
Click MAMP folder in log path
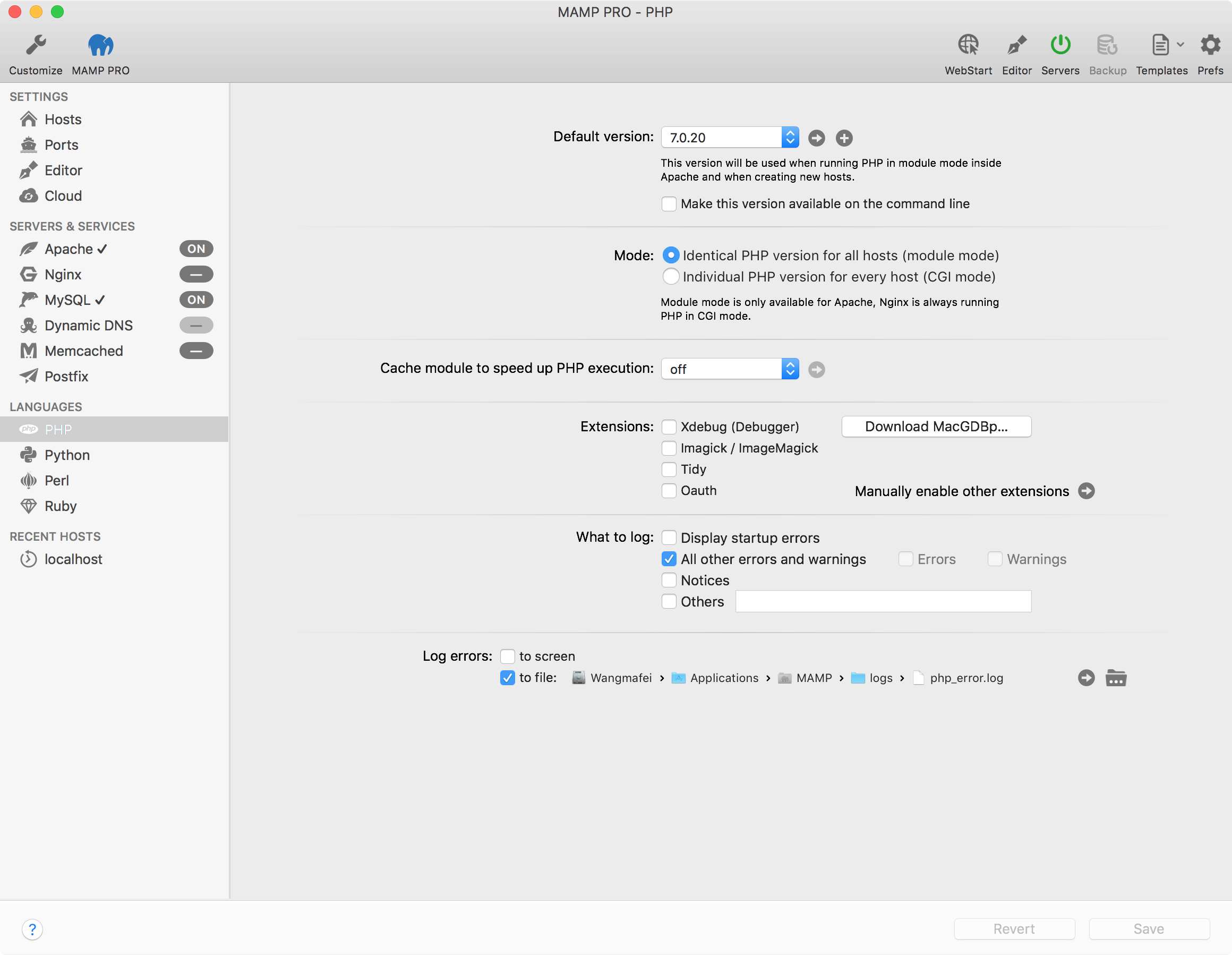(805, 677)
